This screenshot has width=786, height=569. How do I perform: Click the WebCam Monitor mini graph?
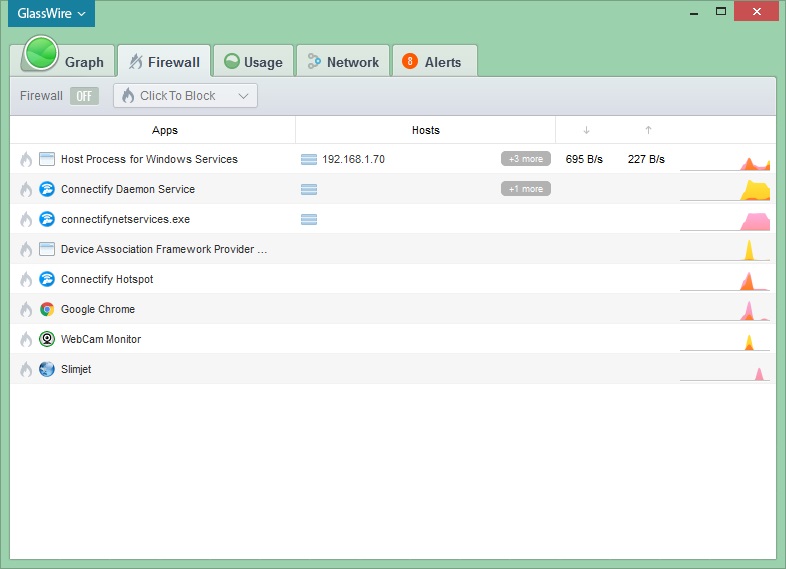[x=725, y=342]
